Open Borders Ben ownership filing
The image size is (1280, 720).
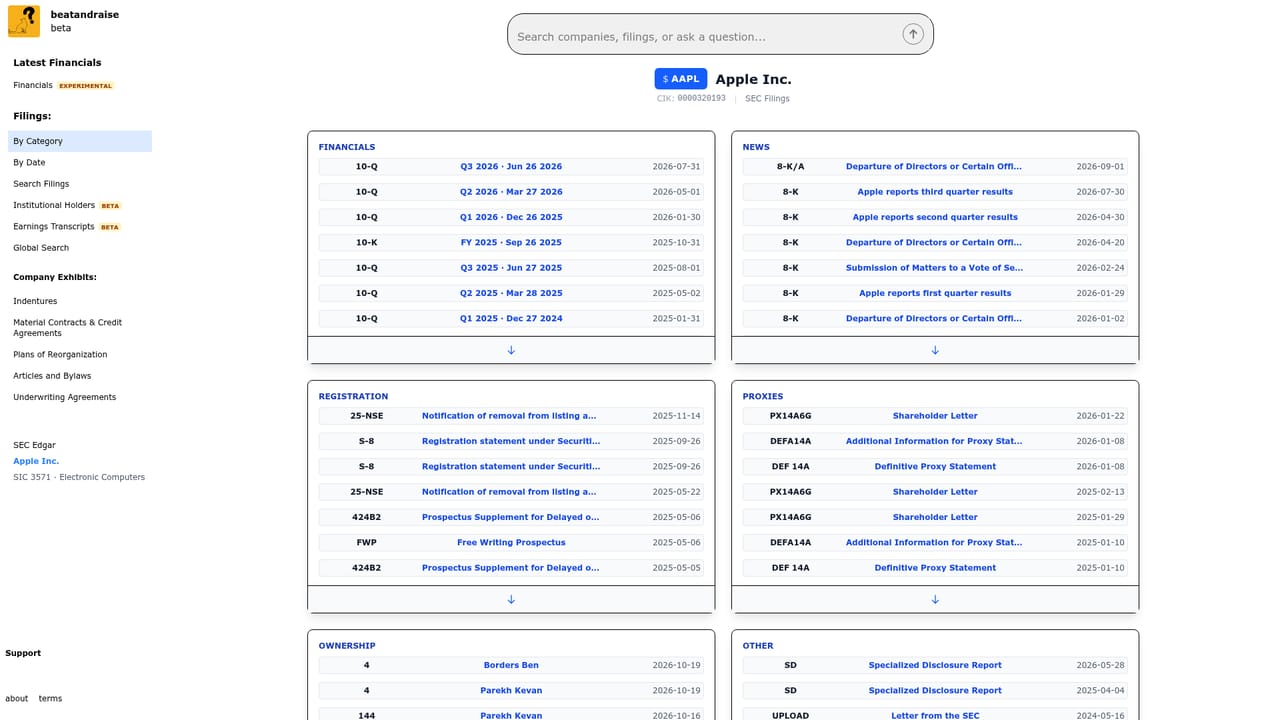pyautogui.click(x=511, y=665)
